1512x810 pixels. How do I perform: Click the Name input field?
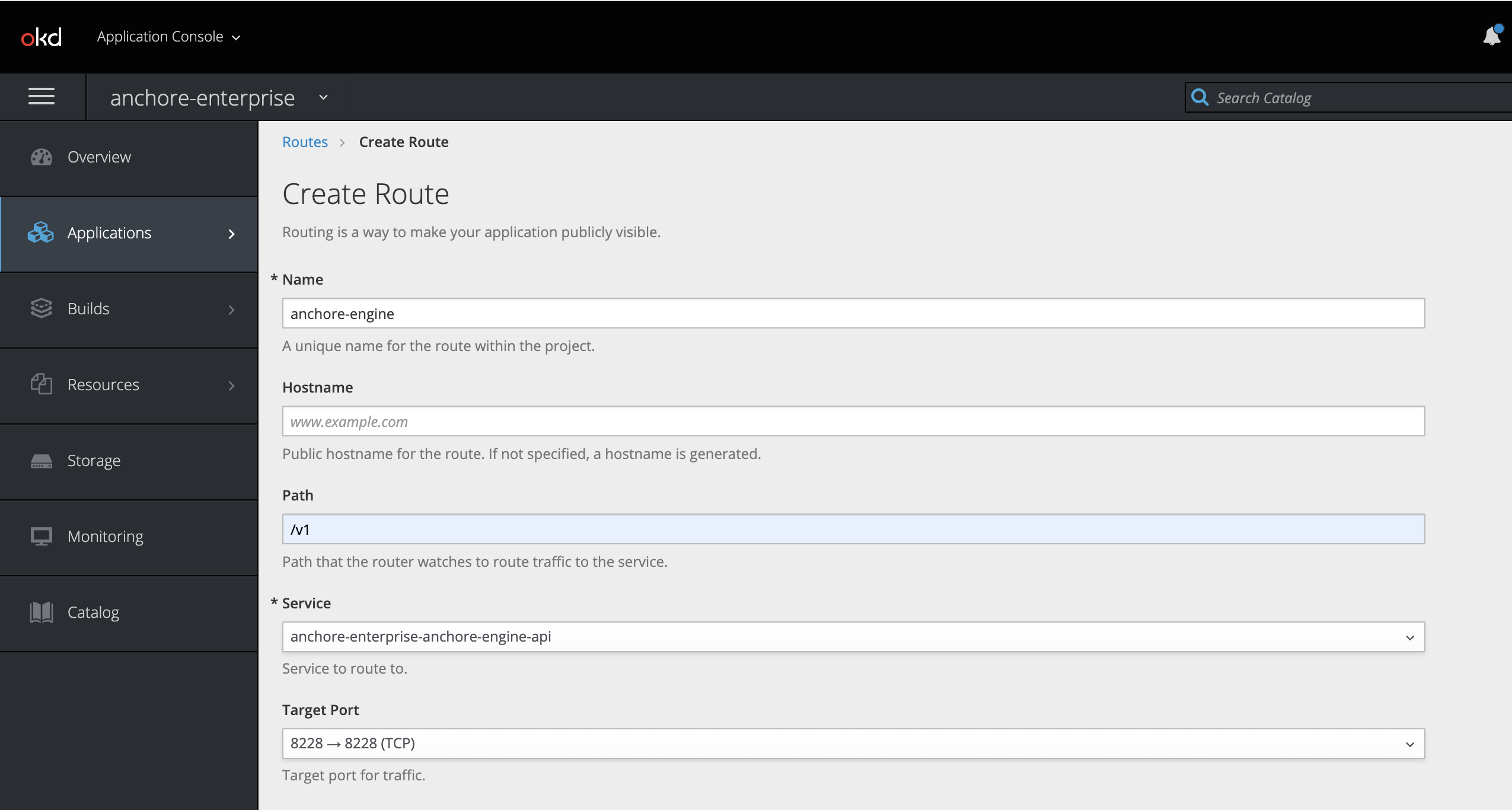click(x=853, y=313)
